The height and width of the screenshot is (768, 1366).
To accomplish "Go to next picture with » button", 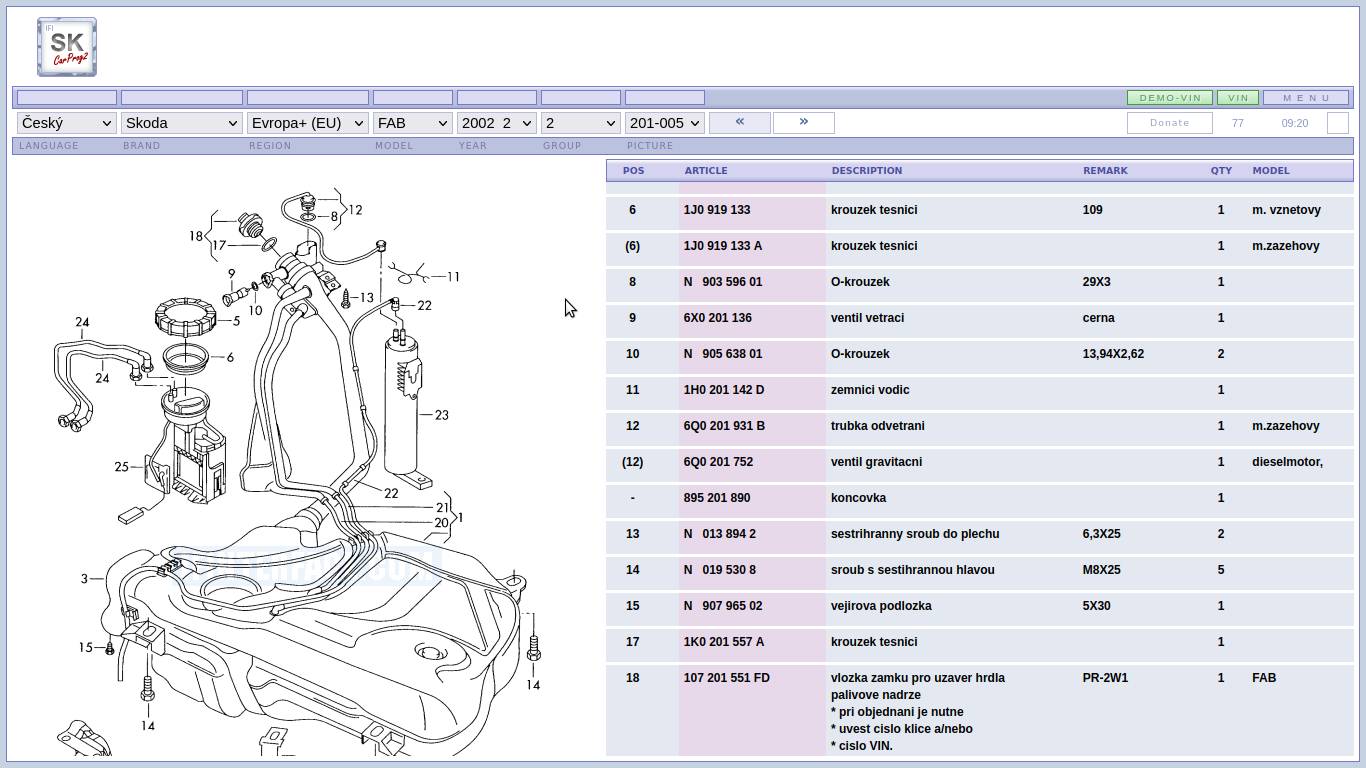I will pyautogui.click(x=804, y=122).
